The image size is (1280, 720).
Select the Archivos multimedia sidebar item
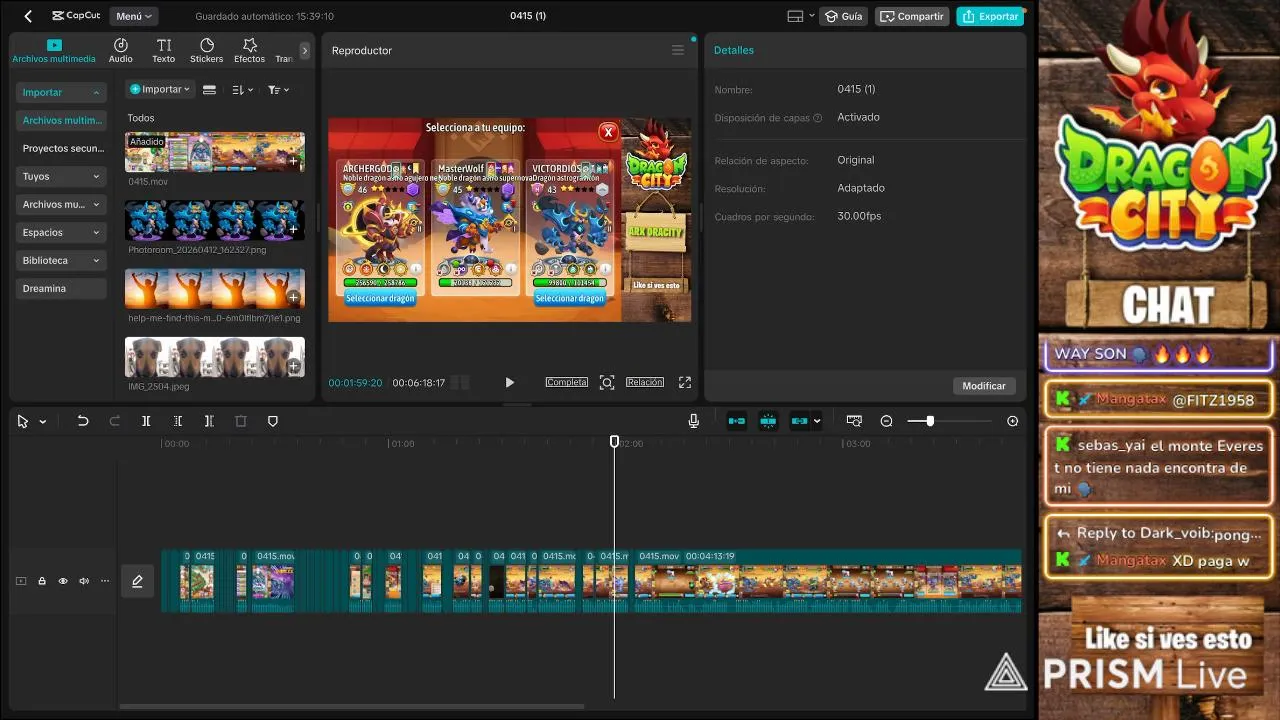click(x=61, y=120)
